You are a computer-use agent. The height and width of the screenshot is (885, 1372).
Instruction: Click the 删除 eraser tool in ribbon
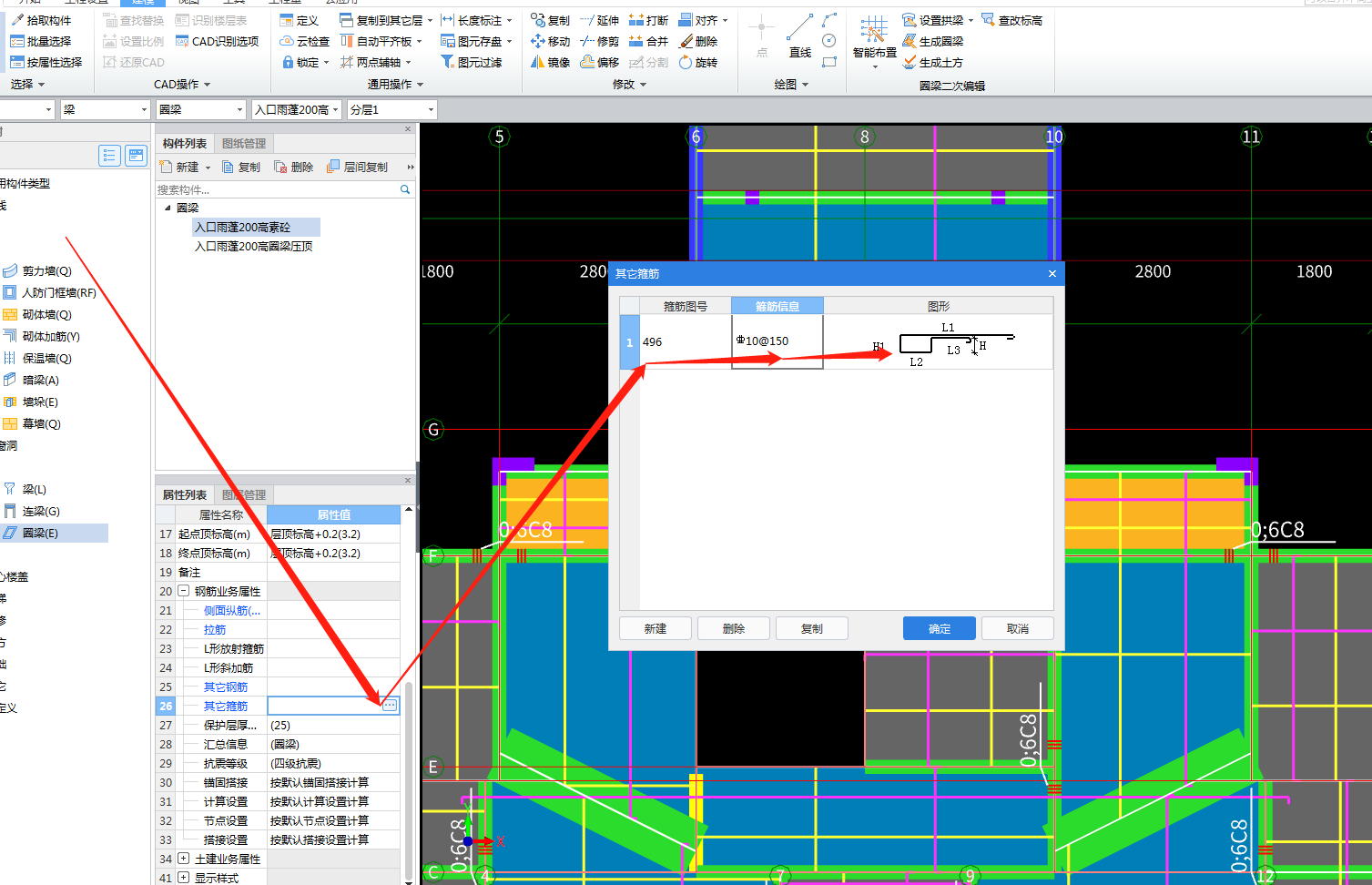(x=698, y=41)
